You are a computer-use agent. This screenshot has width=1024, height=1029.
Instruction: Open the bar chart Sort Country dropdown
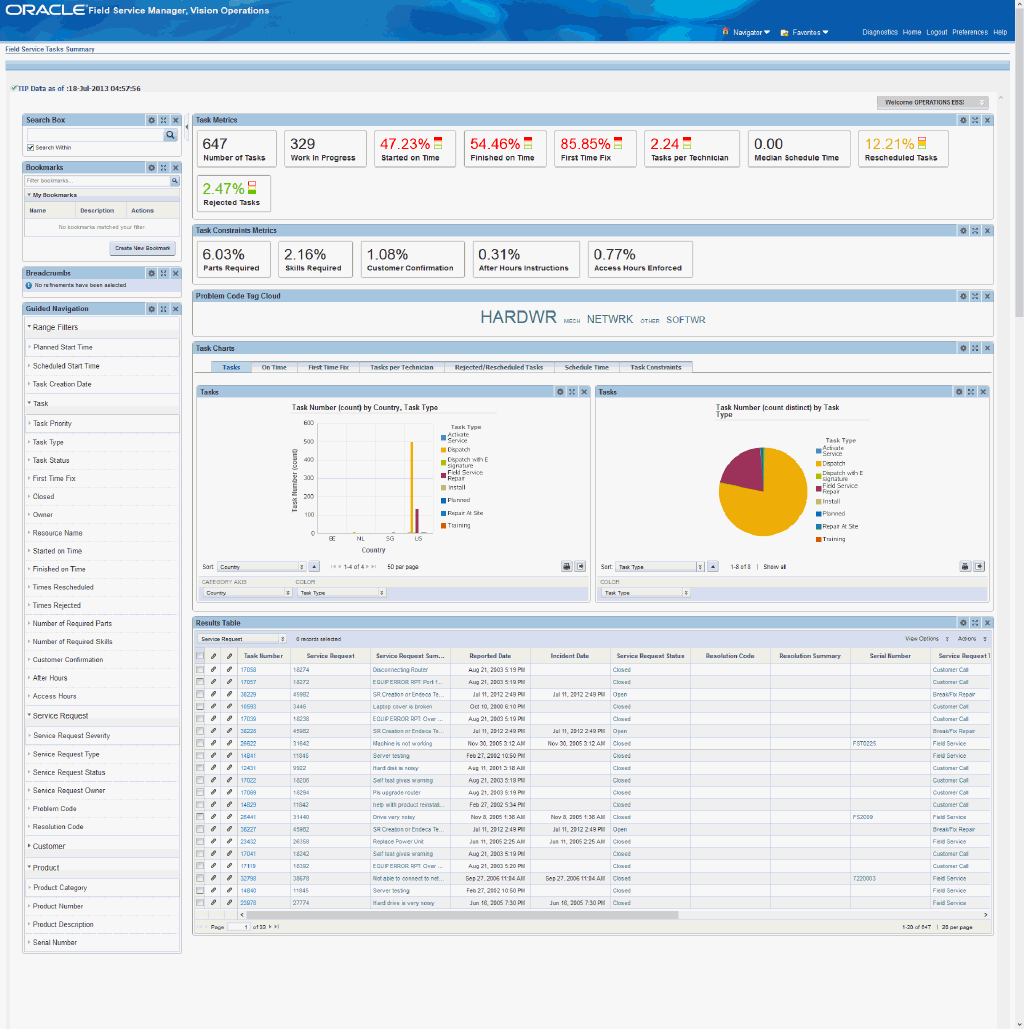pos(261,566)
